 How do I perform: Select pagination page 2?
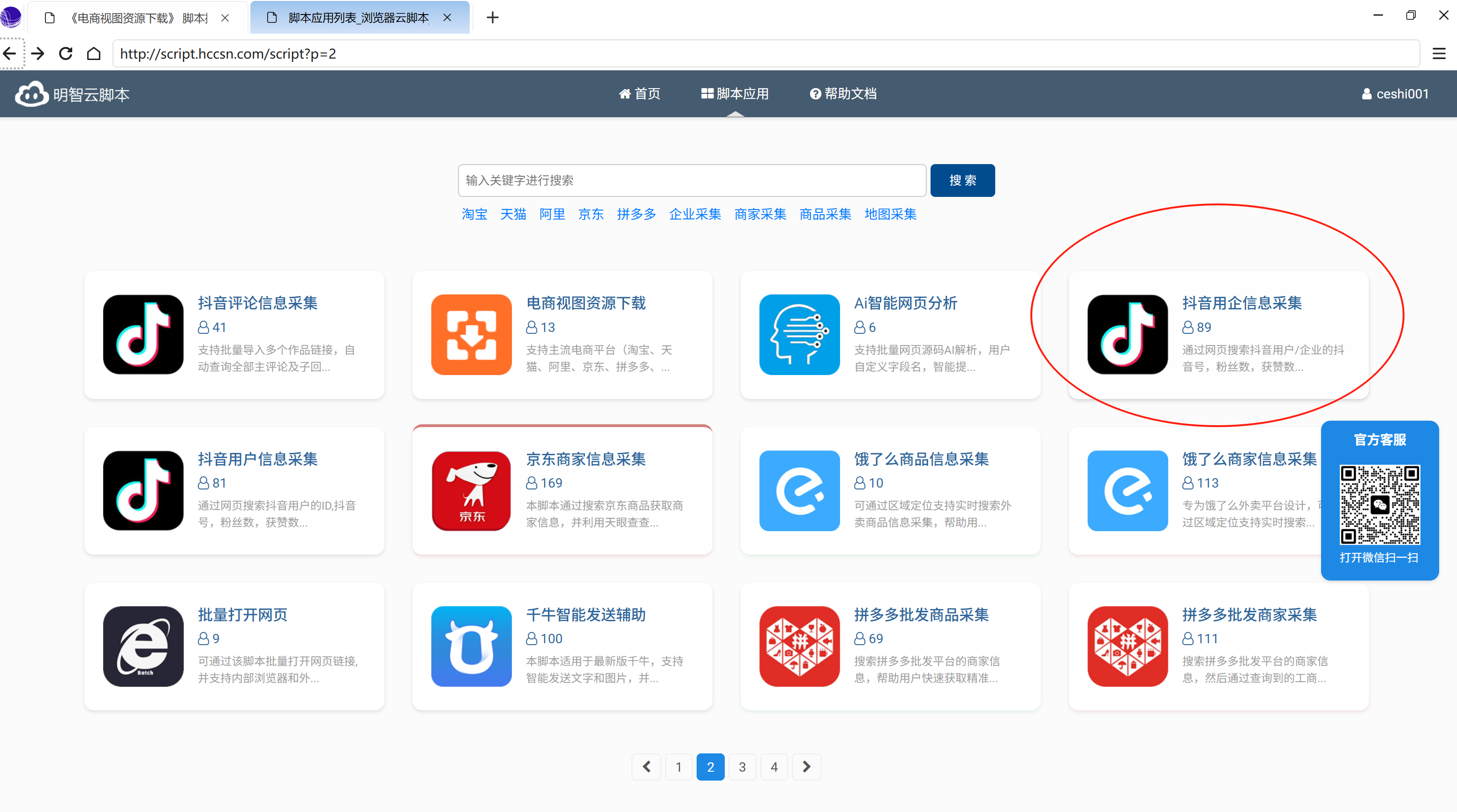click(x=710, y=767)
